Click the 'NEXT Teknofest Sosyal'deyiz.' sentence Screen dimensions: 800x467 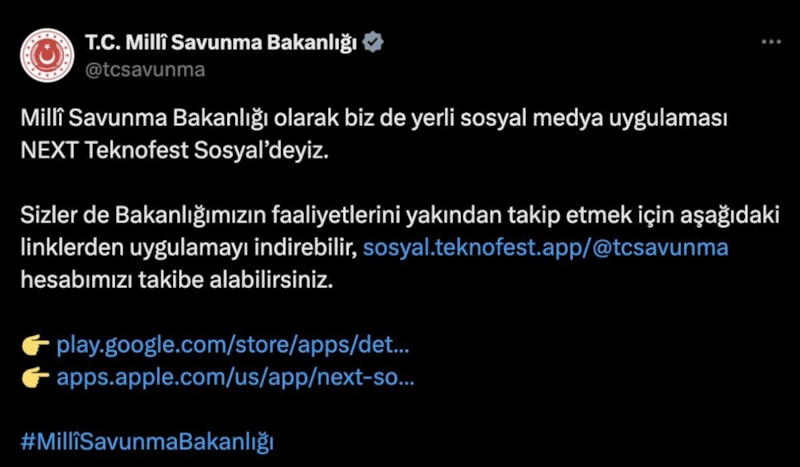pos(174,151)
